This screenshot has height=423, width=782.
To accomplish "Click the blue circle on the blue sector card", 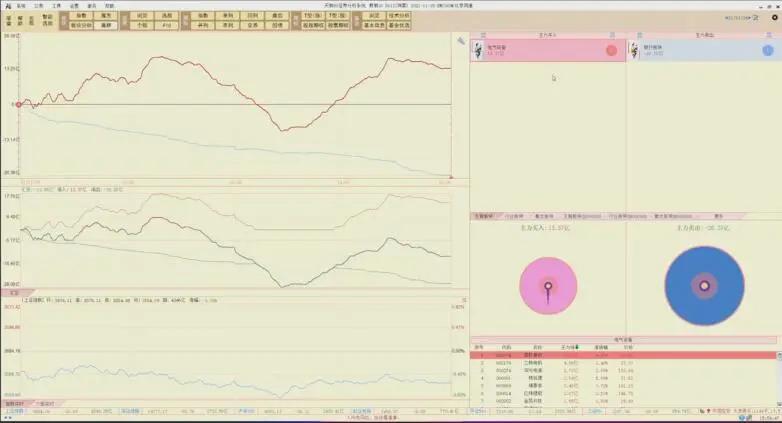I will (x=767, y=50).
